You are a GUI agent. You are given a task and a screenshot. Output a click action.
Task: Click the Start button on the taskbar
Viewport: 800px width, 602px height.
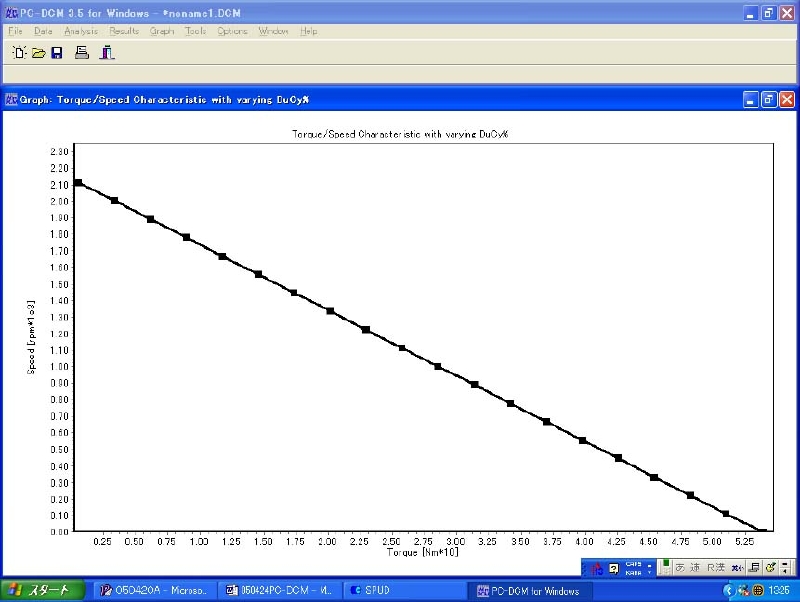coord(43,590)
